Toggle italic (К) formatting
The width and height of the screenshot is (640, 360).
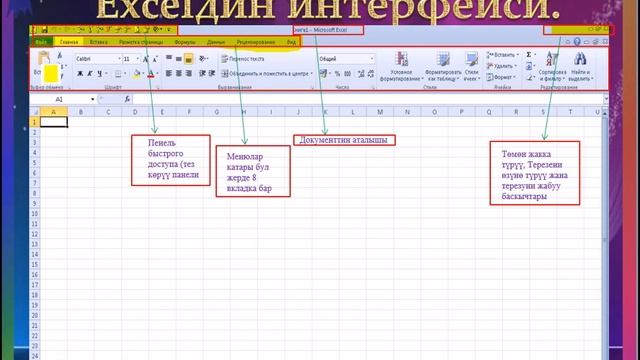[x=89, y=73]
